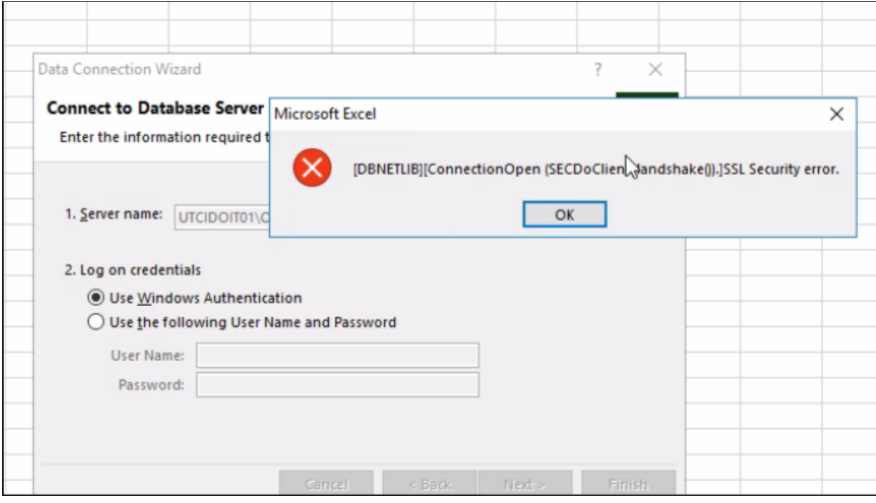Close the Microsoft Excel error dialog
876x503 pixels.
tap(836, 114)
